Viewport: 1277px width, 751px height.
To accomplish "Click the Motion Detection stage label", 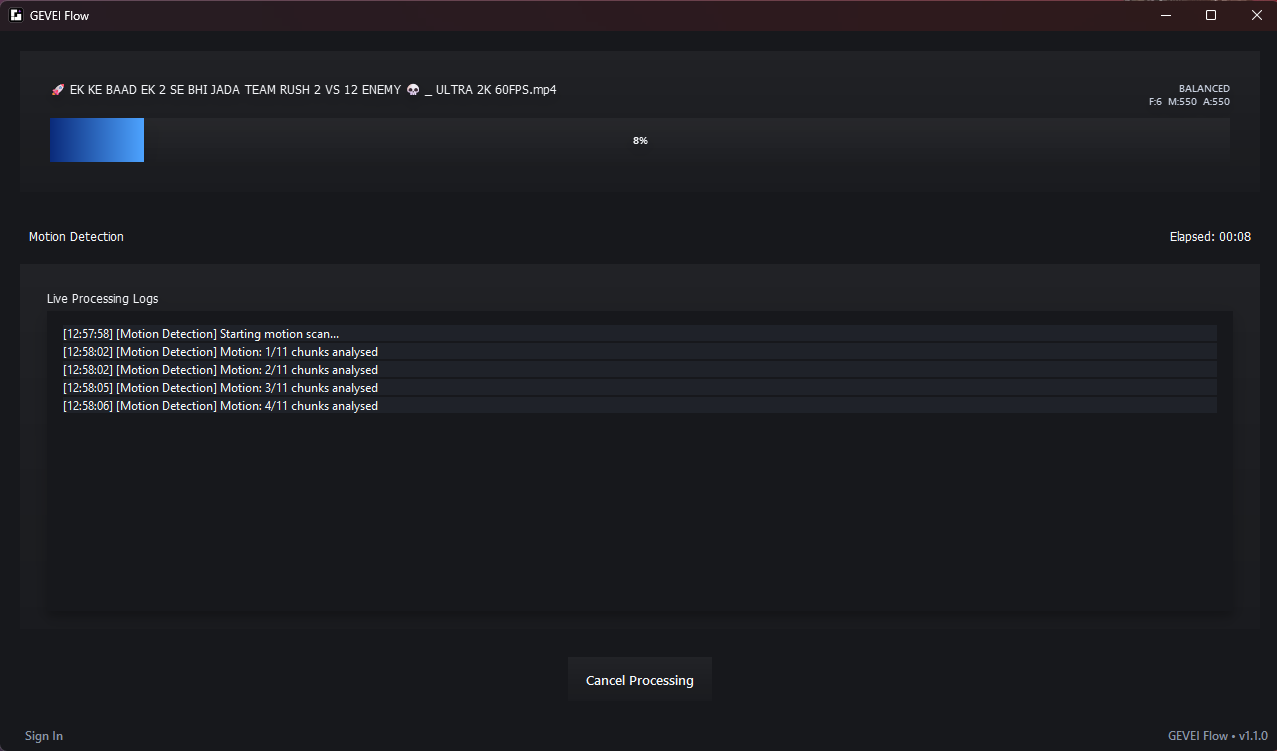I will point(76,237).
